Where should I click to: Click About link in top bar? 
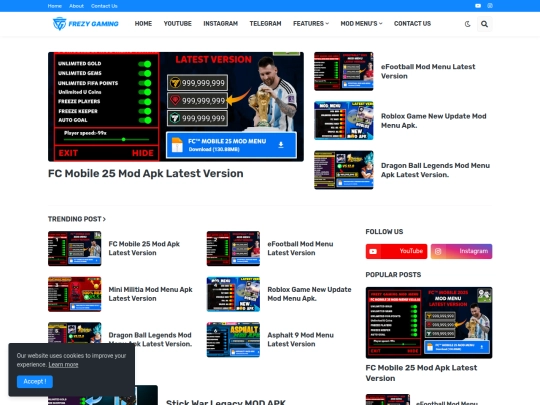tap(76, 6)
